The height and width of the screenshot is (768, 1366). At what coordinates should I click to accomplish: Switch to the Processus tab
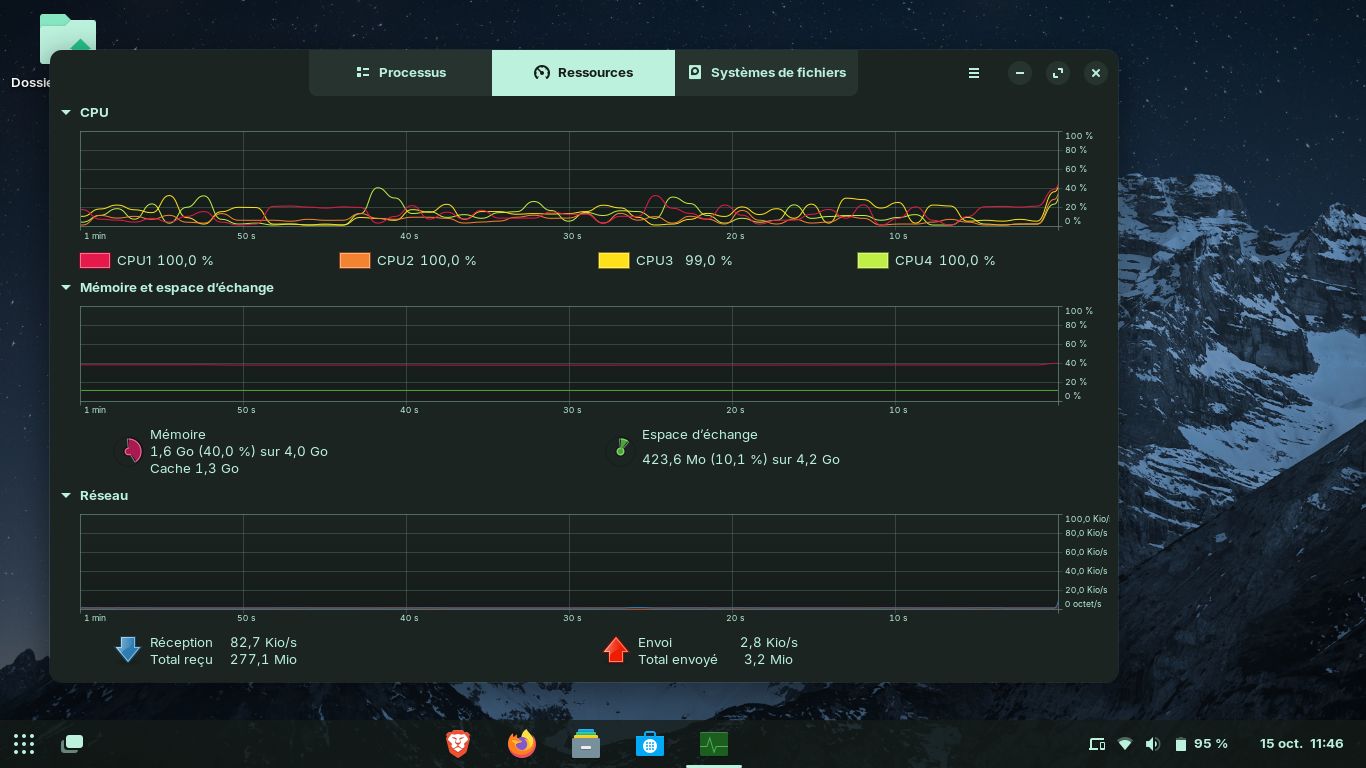401,73
